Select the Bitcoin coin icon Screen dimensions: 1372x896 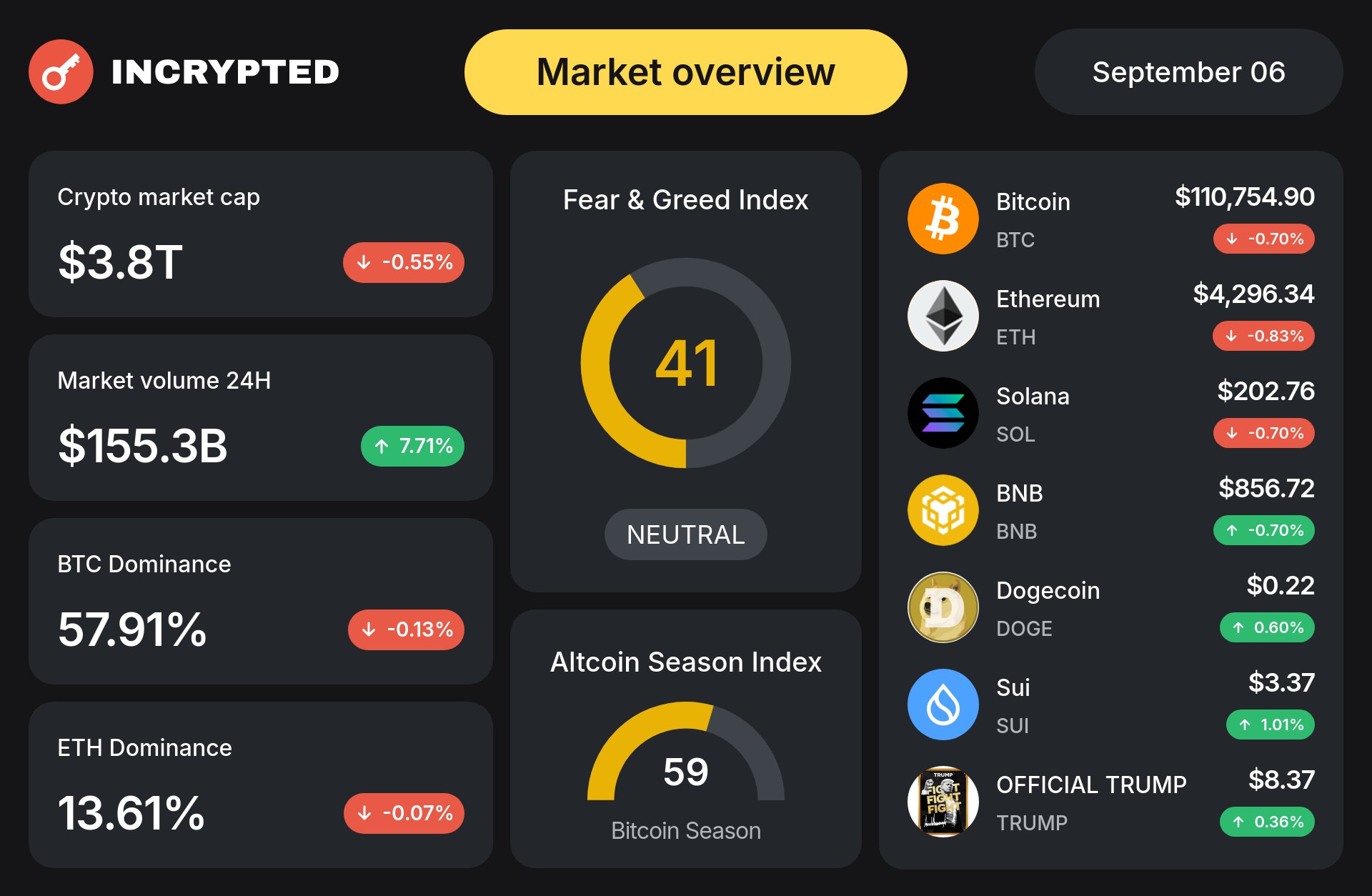(x=943, y=219)
